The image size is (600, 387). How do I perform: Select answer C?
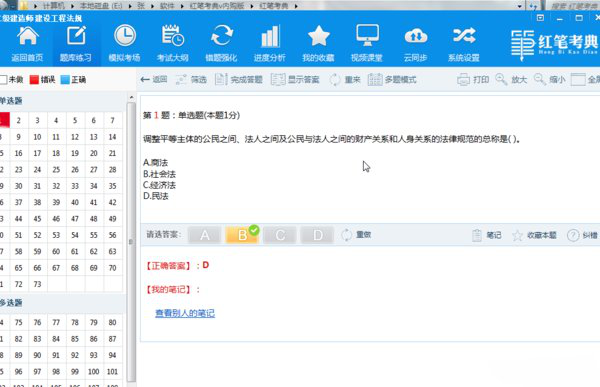[x=280, y=235]
